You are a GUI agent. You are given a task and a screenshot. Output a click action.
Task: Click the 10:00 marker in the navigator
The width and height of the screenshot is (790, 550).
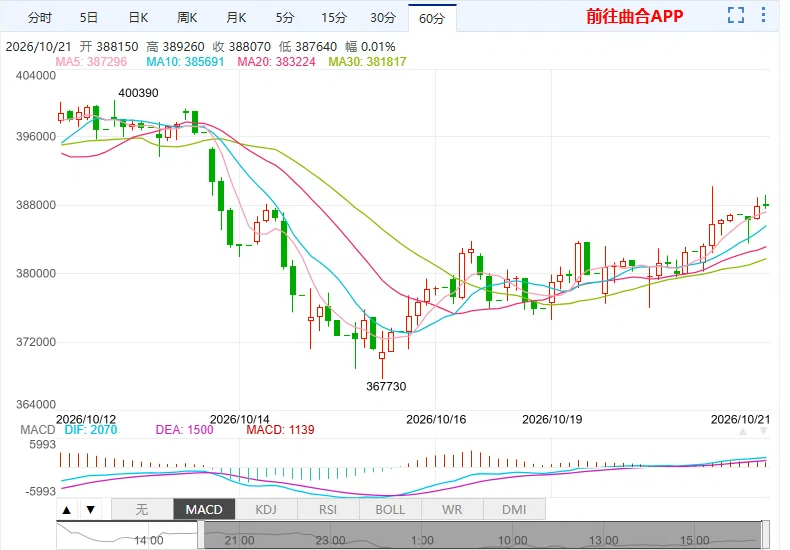tap(512, 540)
